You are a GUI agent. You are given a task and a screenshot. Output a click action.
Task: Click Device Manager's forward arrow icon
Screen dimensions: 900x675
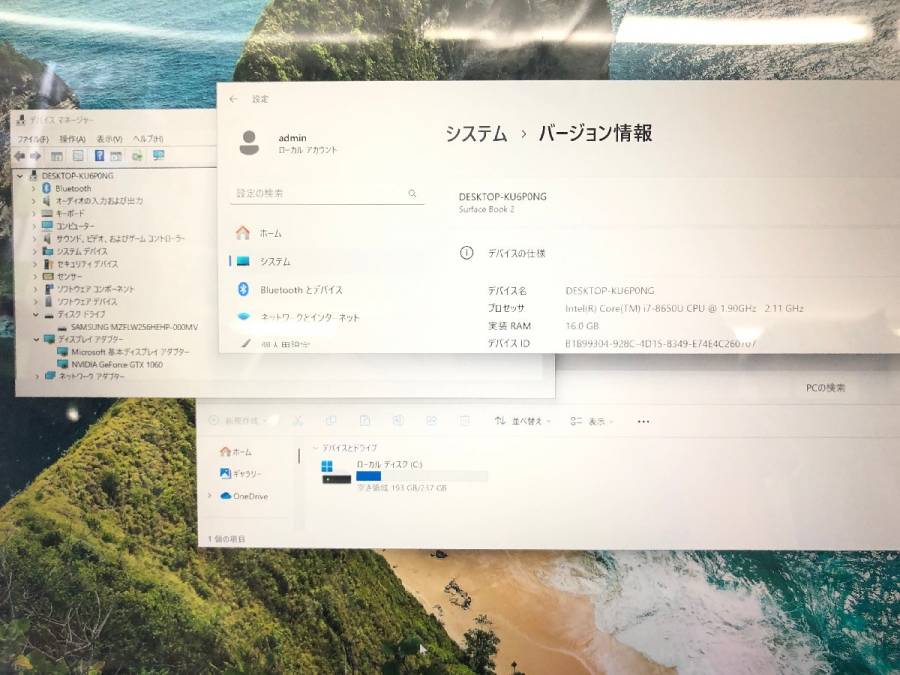tap(36, 156)
